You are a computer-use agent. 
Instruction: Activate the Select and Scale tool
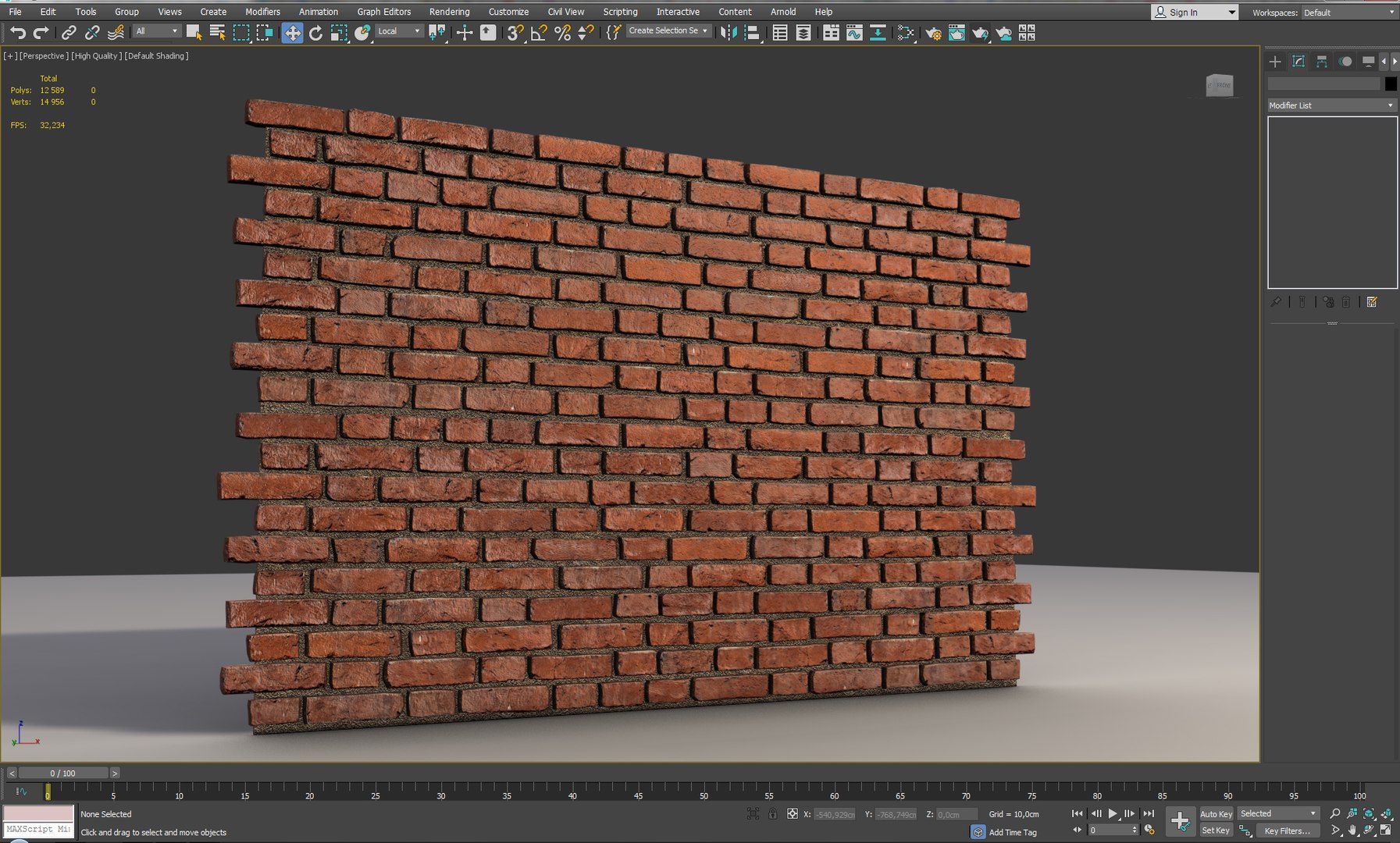pyautogui.click(x=339, y=32)
